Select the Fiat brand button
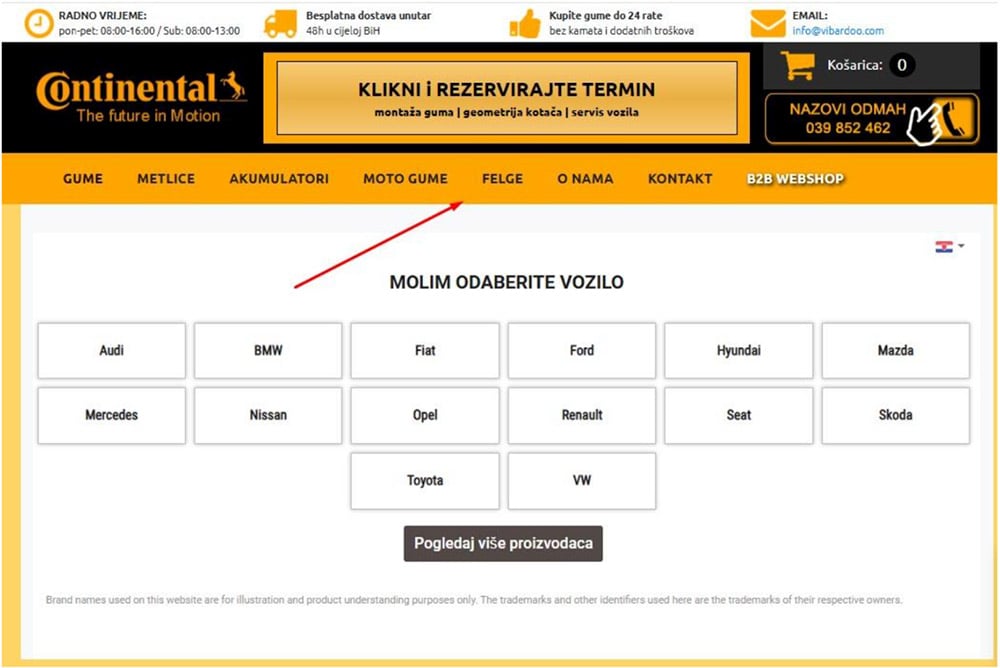The height and width of the screenshot is (668, 1000). (x=425, y=350)
